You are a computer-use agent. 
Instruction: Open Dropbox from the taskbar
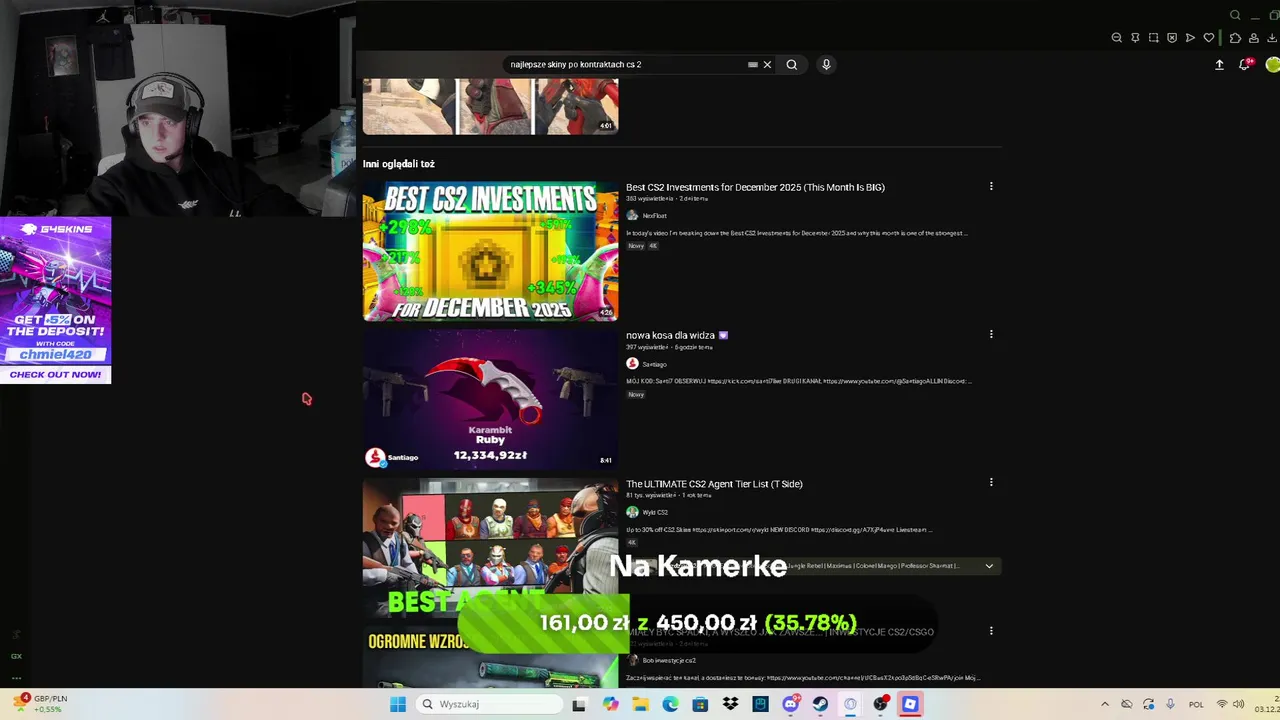pyautogui.click(x=730, y=704)
